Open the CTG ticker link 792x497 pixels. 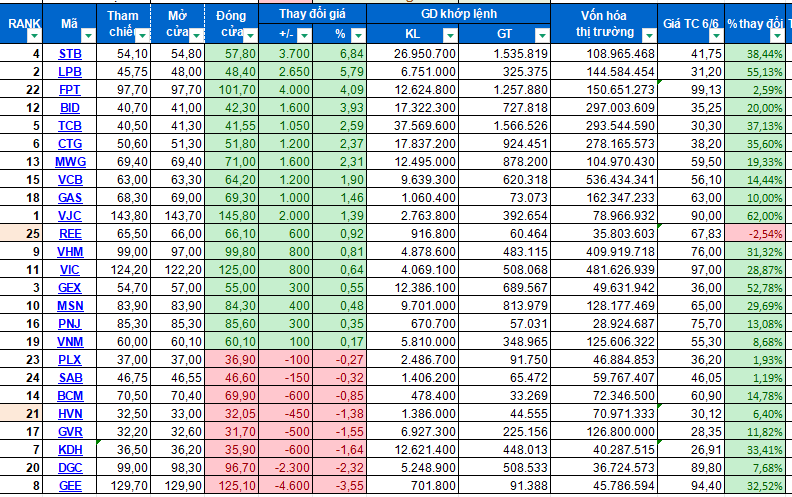(x=70, y=144)
